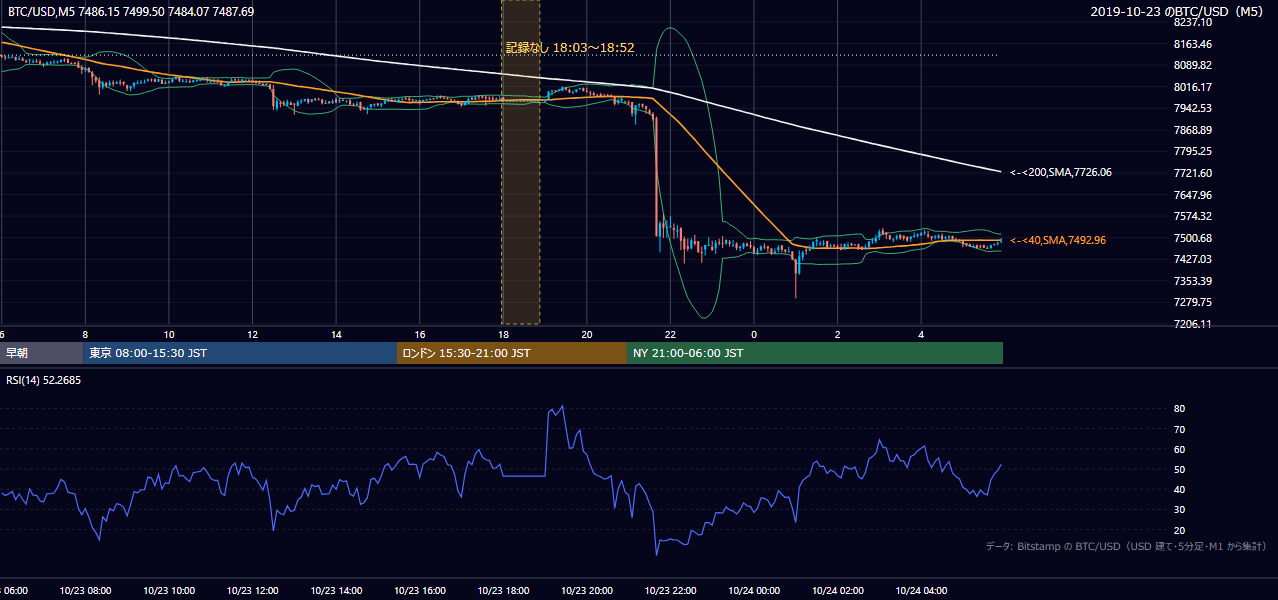Click hour tick 14 under price chart
The height and width of the screenshot is (600, 1278).
pos(336,334)
